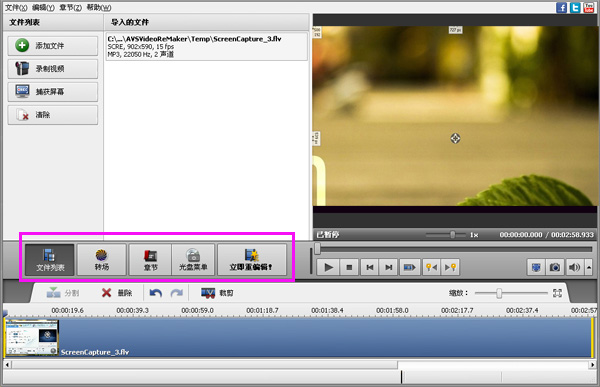Jump to previous frame
600x387 pixels.
[x=370, y=267]
